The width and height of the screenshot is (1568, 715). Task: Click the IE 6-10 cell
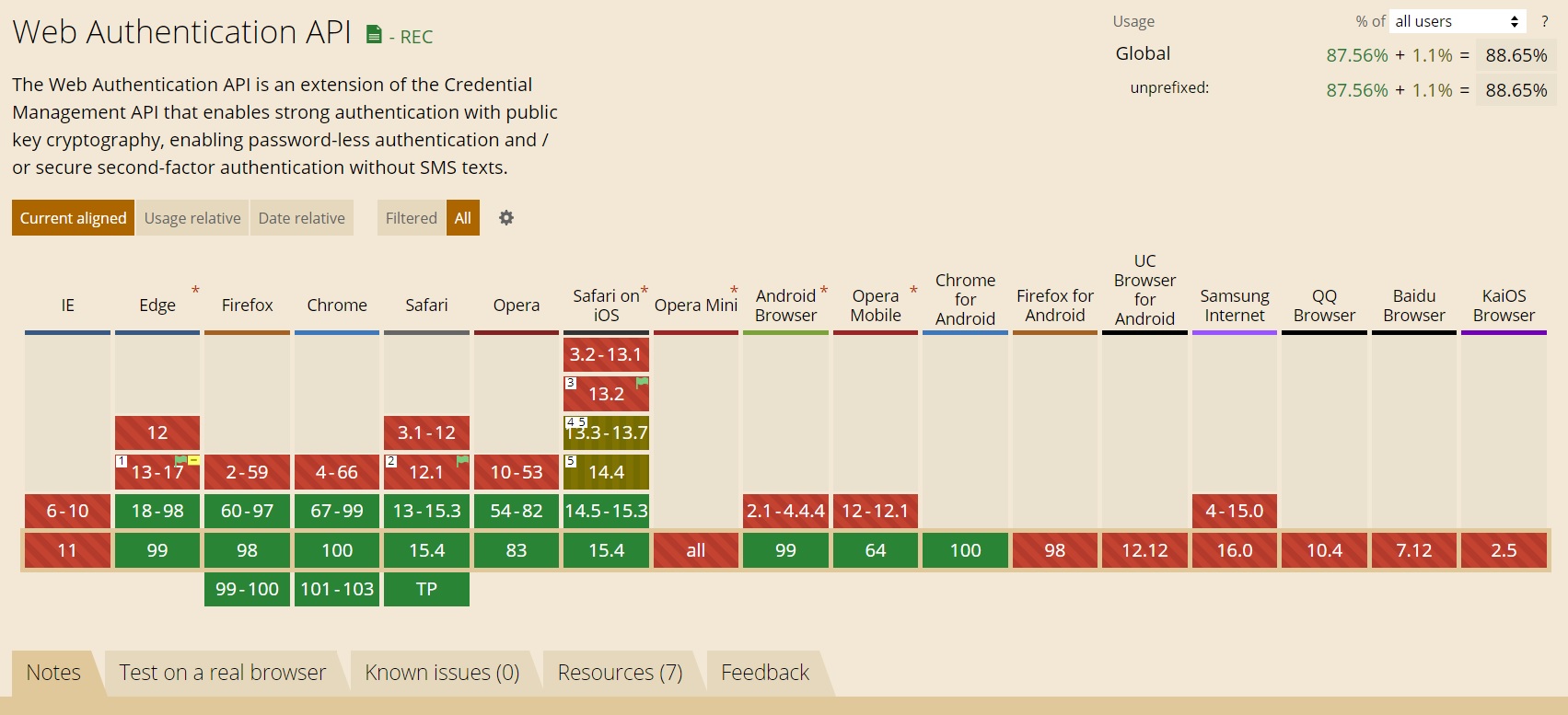coord(67,511)
